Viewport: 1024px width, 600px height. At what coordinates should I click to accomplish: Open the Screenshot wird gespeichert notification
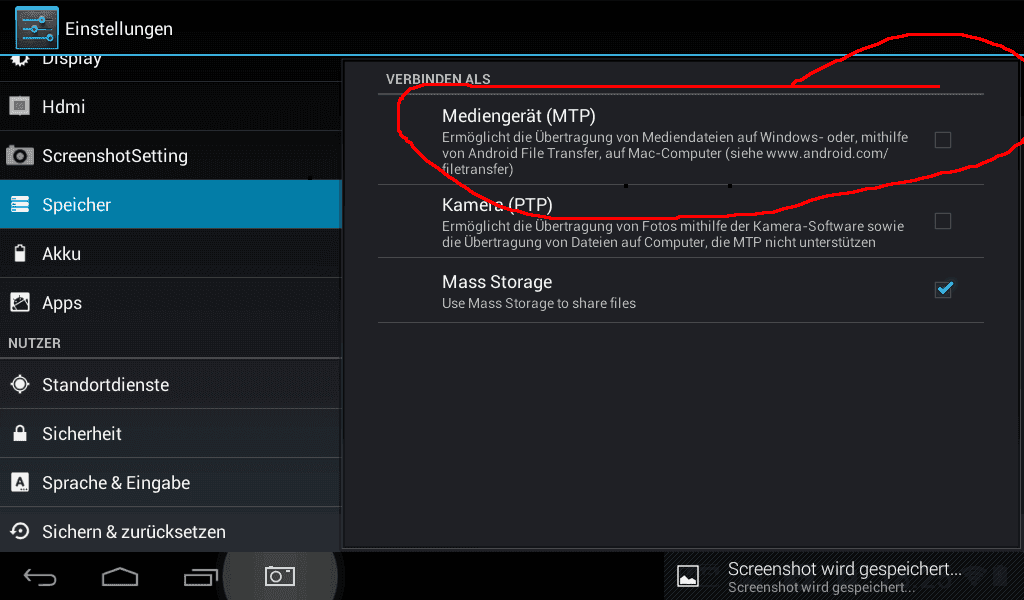(x=842, y=576)
